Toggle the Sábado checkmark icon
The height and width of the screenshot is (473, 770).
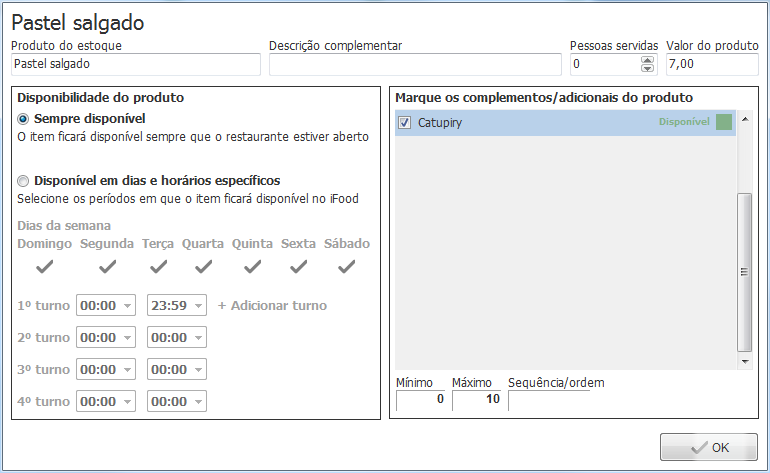[346, 267]
